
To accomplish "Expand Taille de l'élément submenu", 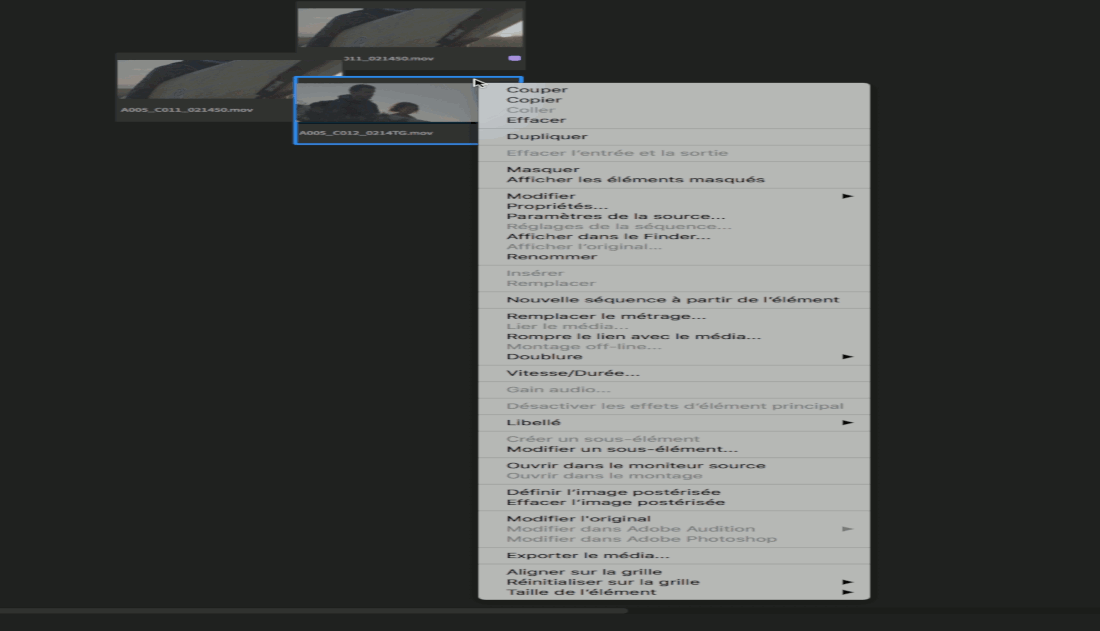I will 673,592.
